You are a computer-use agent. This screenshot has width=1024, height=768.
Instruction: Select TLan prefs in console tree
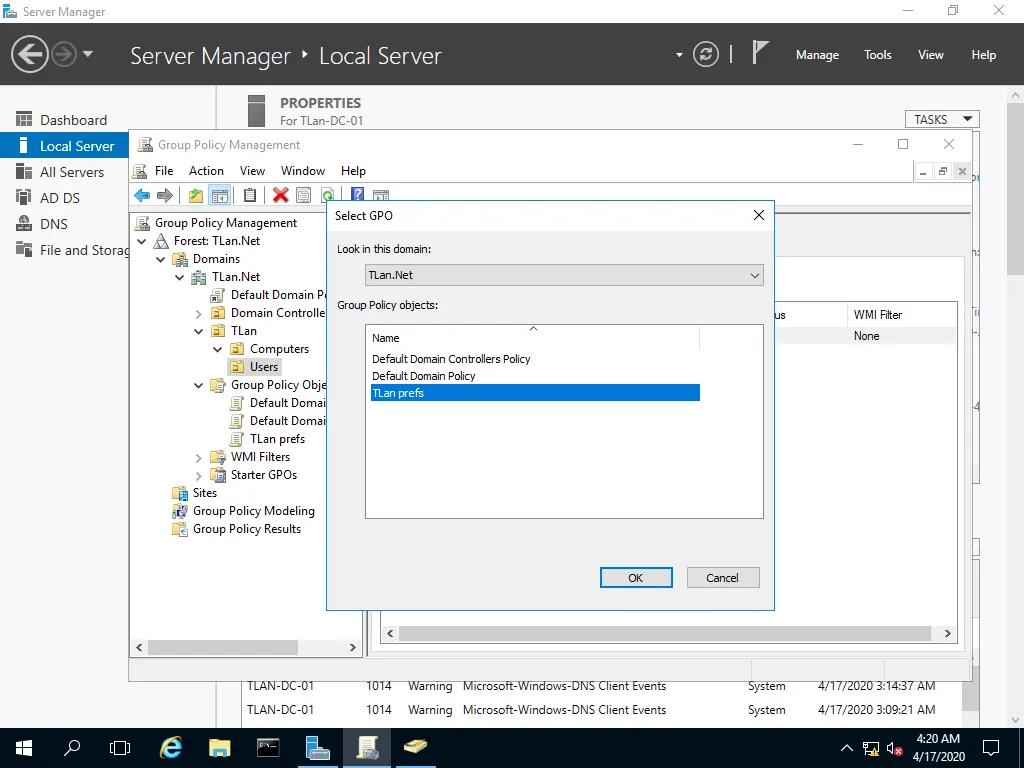pos(278,439)
